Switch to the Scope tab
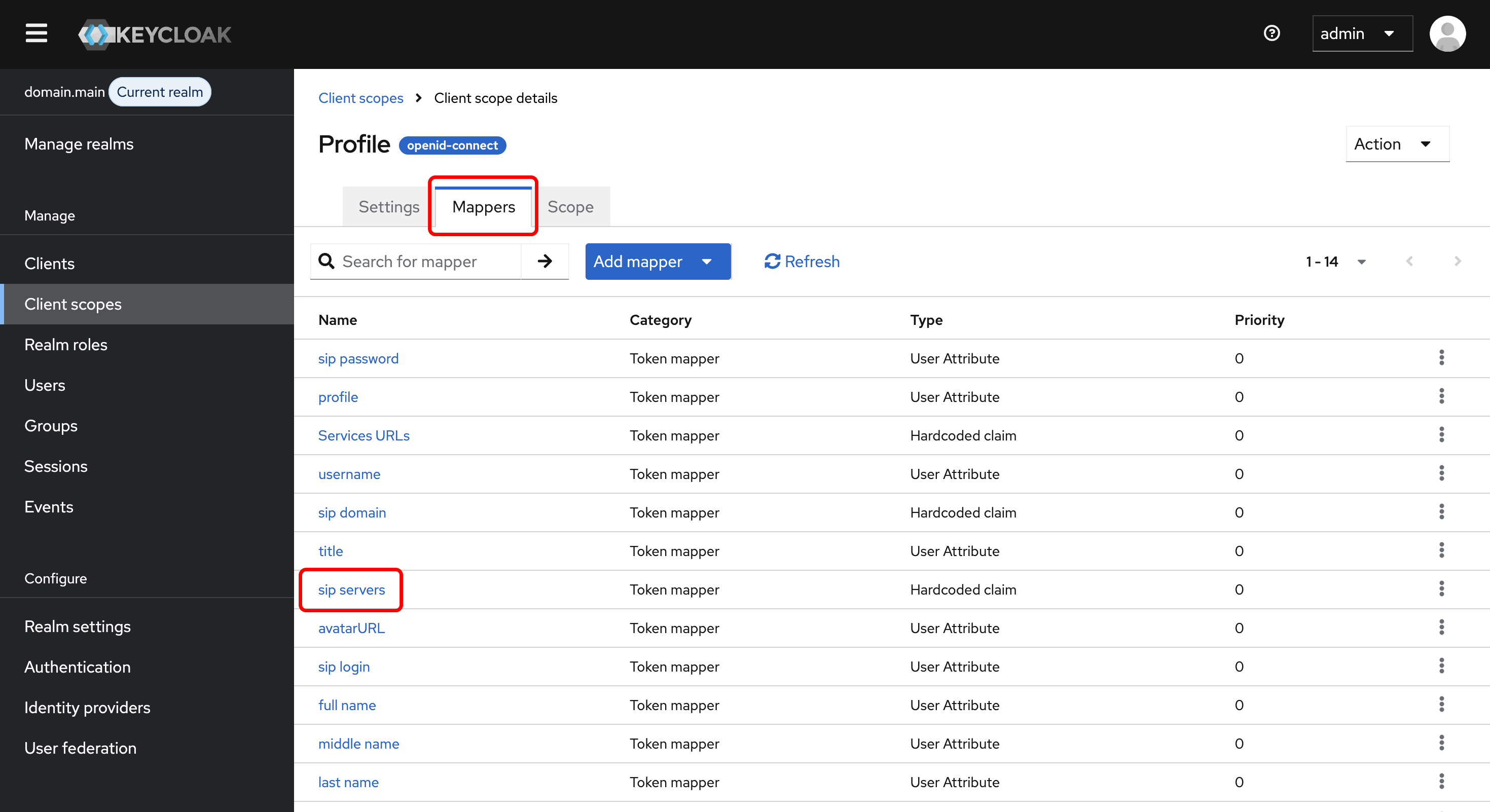 pyautogui.click(x=570, y=206)
